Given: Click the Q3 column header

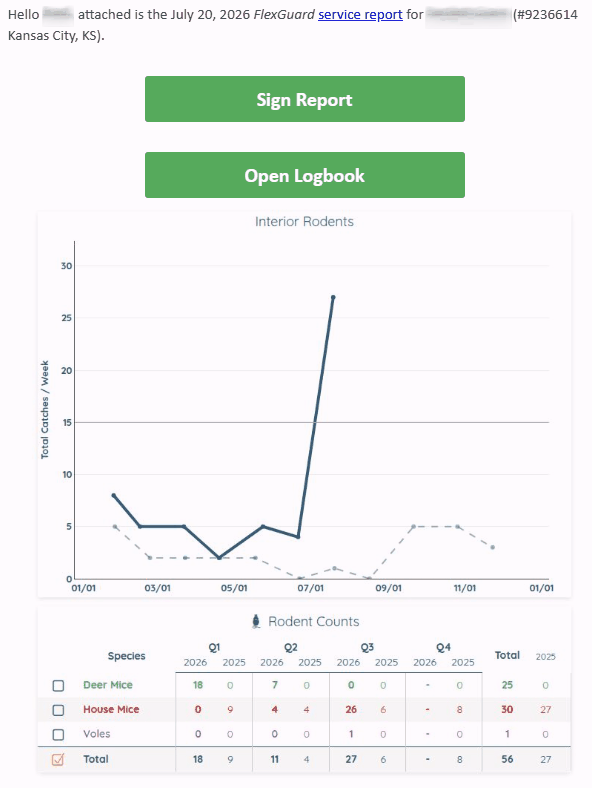Looking at the screenshot, I should (367, 647).
